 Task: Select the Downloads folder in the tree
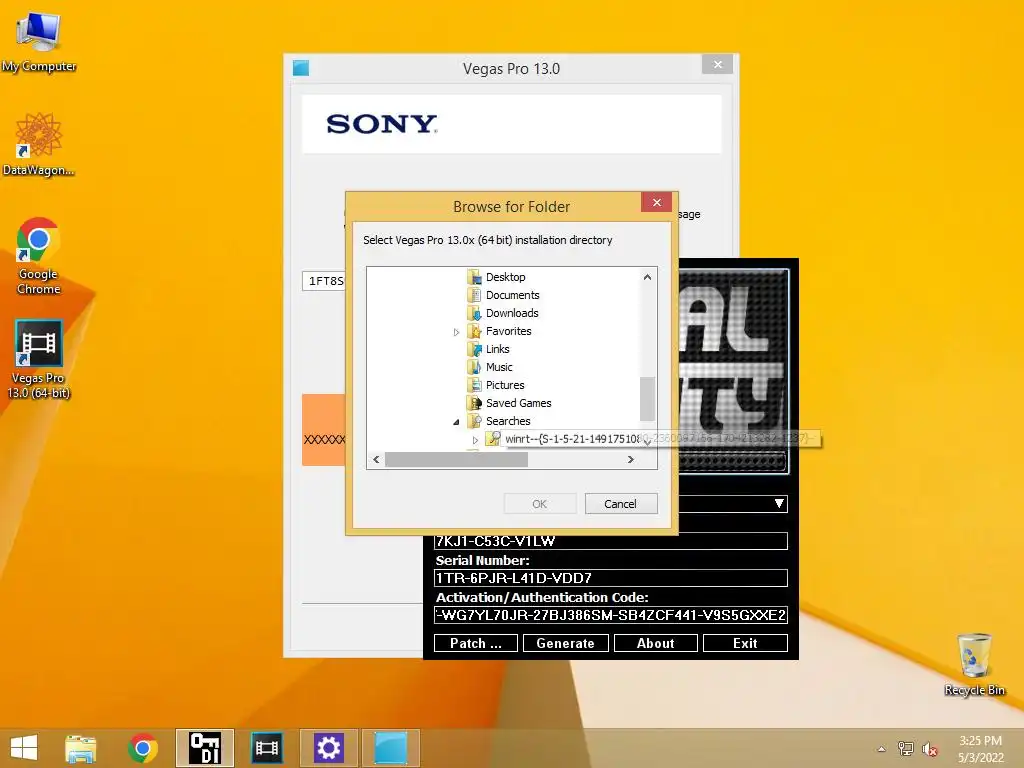point(512,313)
